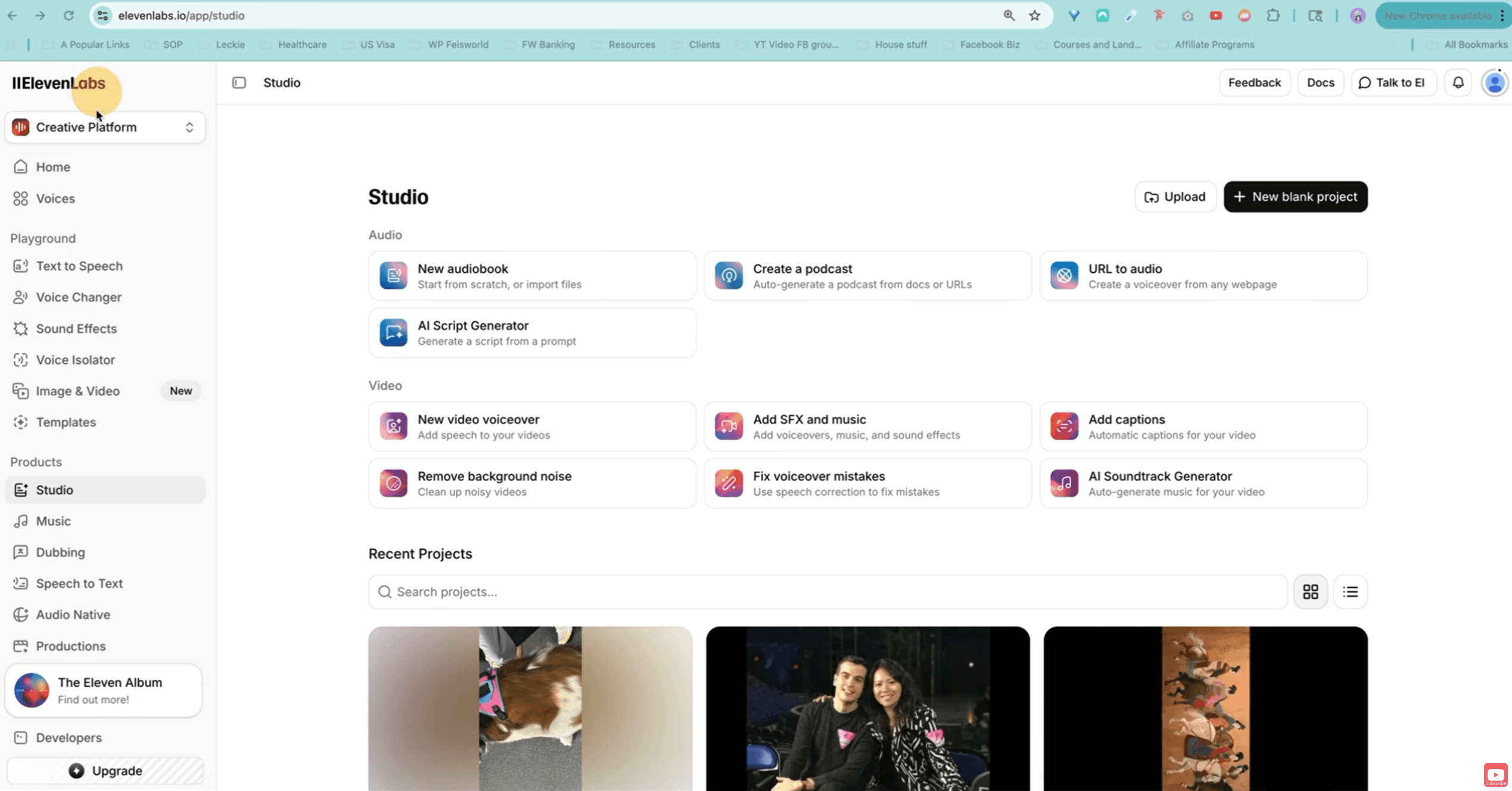Click the Upgrade button
The image size is (1512, 791).
[105, 771]
